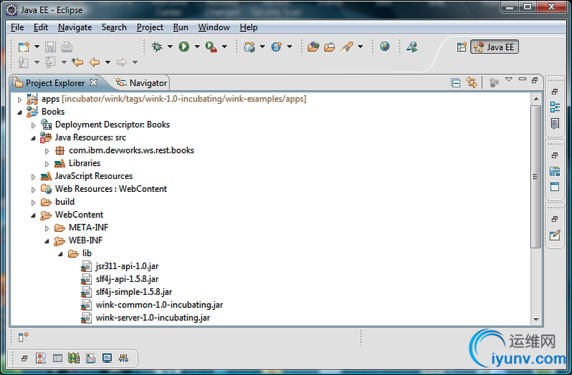
Task: Open the Project Explorer View Menu triangle
Action: (509, 79)
